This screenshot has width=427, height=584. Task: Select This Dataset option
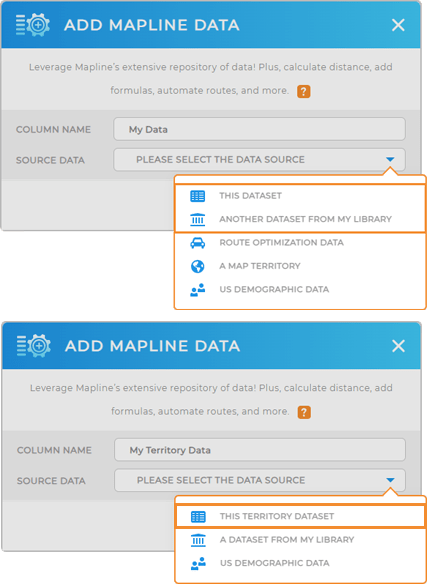[300, 196]
